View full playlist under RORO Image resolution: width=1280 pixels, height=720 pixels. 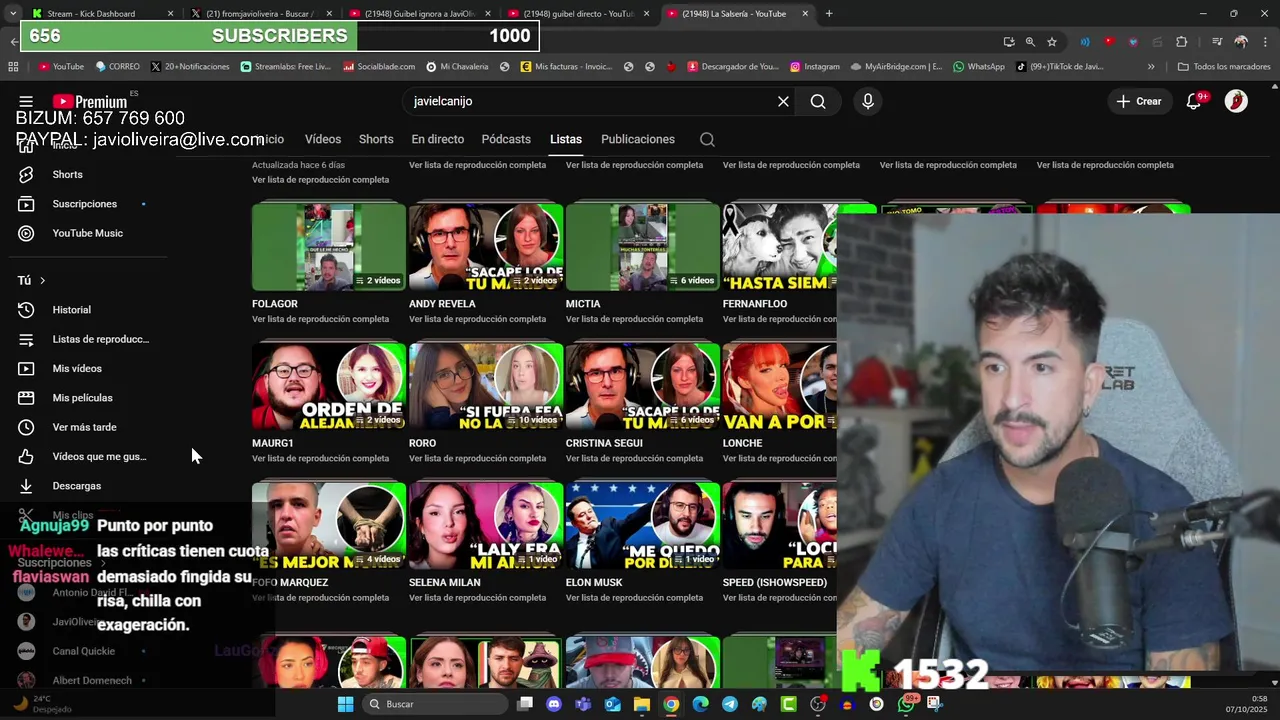pos(477,458)
